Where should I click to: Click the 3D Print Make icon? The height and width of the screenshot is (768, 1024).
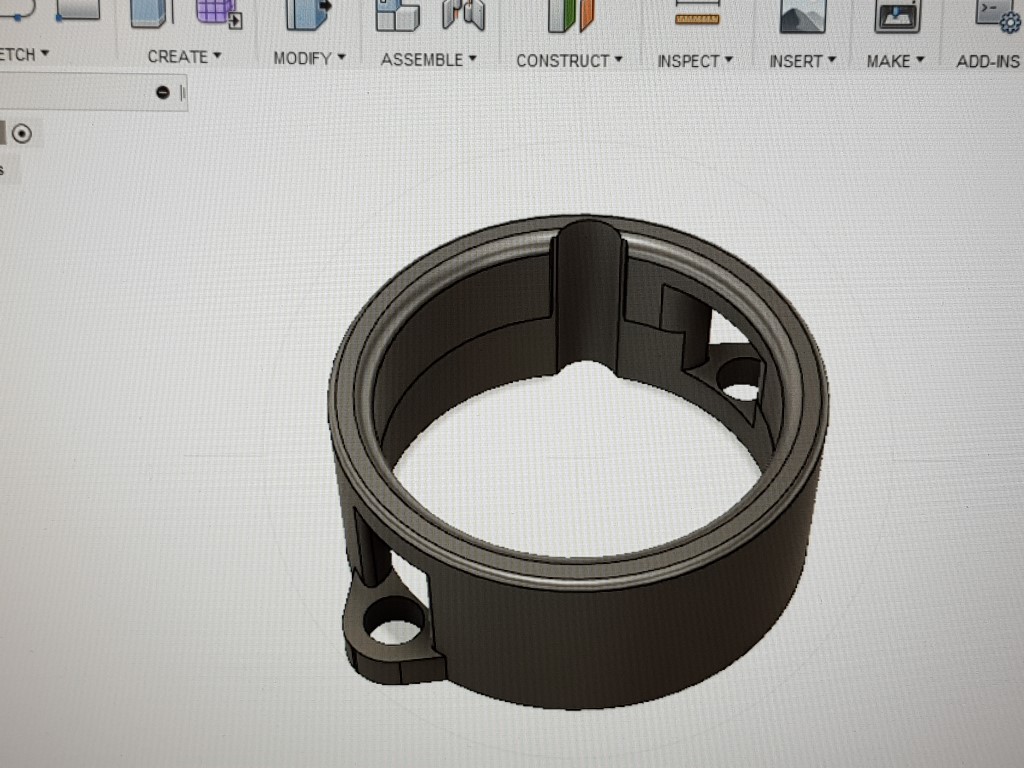pos(897,16)
